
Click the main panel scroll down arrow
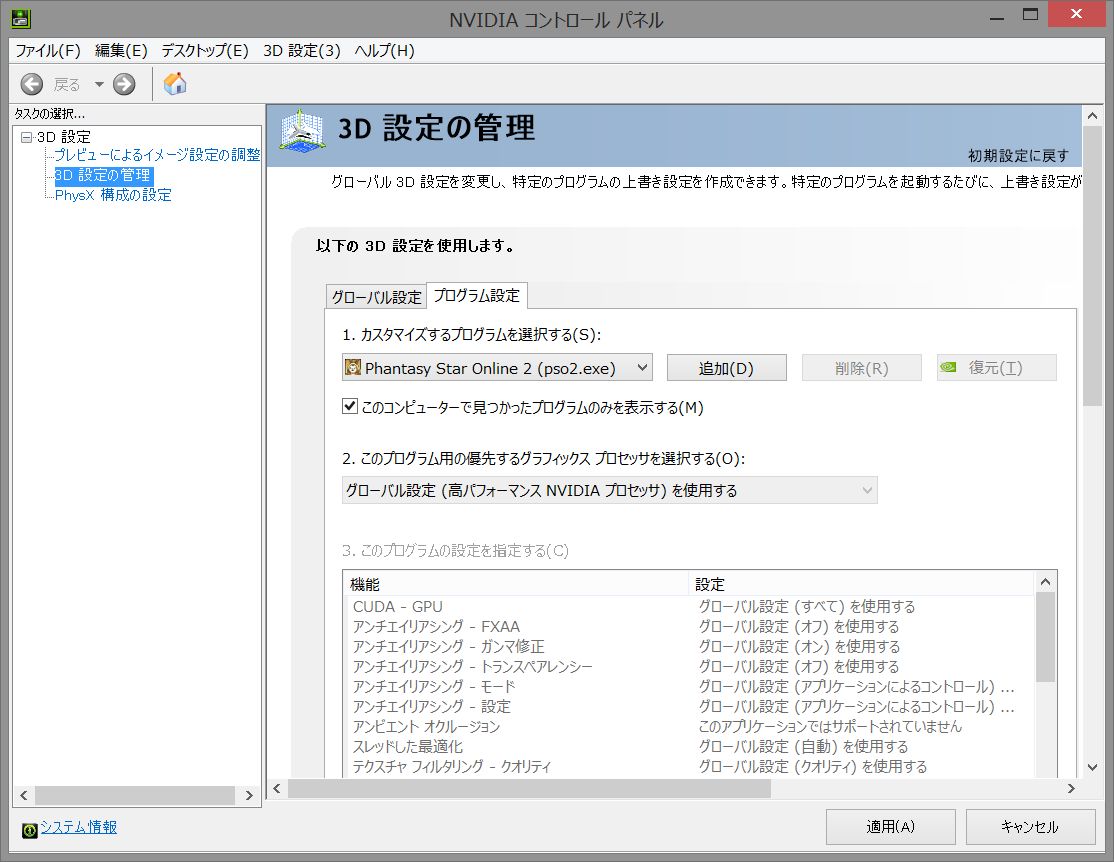point(1093,767)
